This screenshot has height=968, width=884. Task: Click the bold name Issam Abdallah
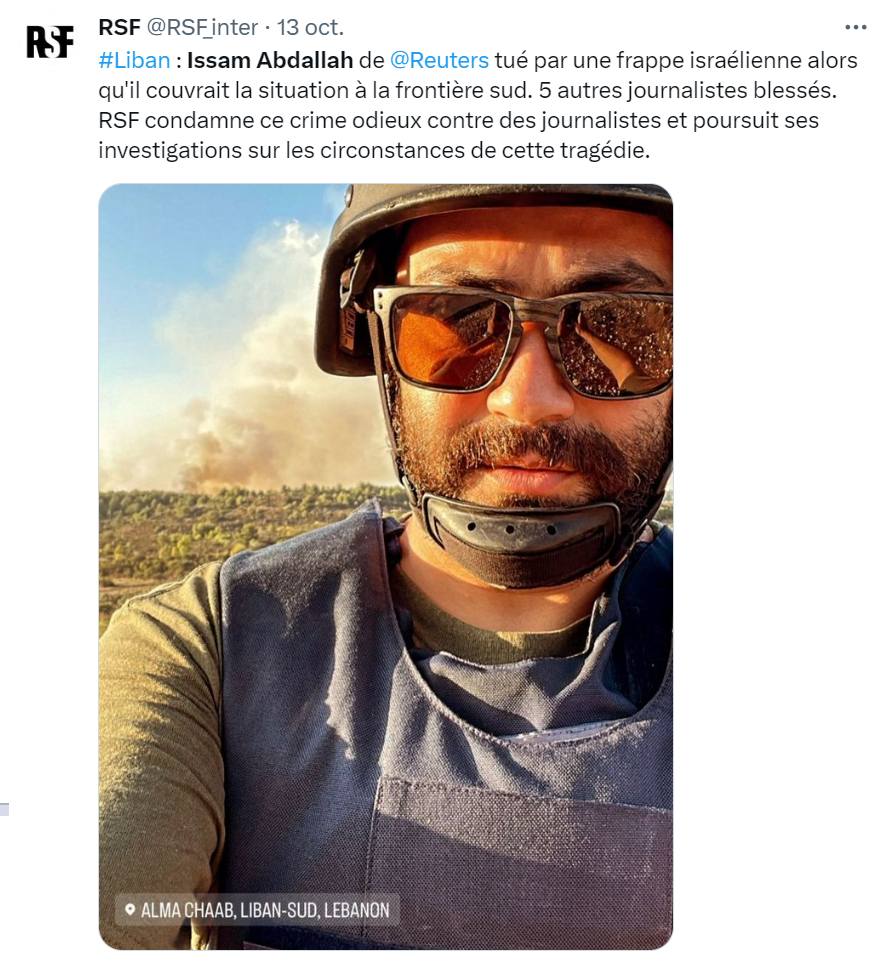pos(270,60)
